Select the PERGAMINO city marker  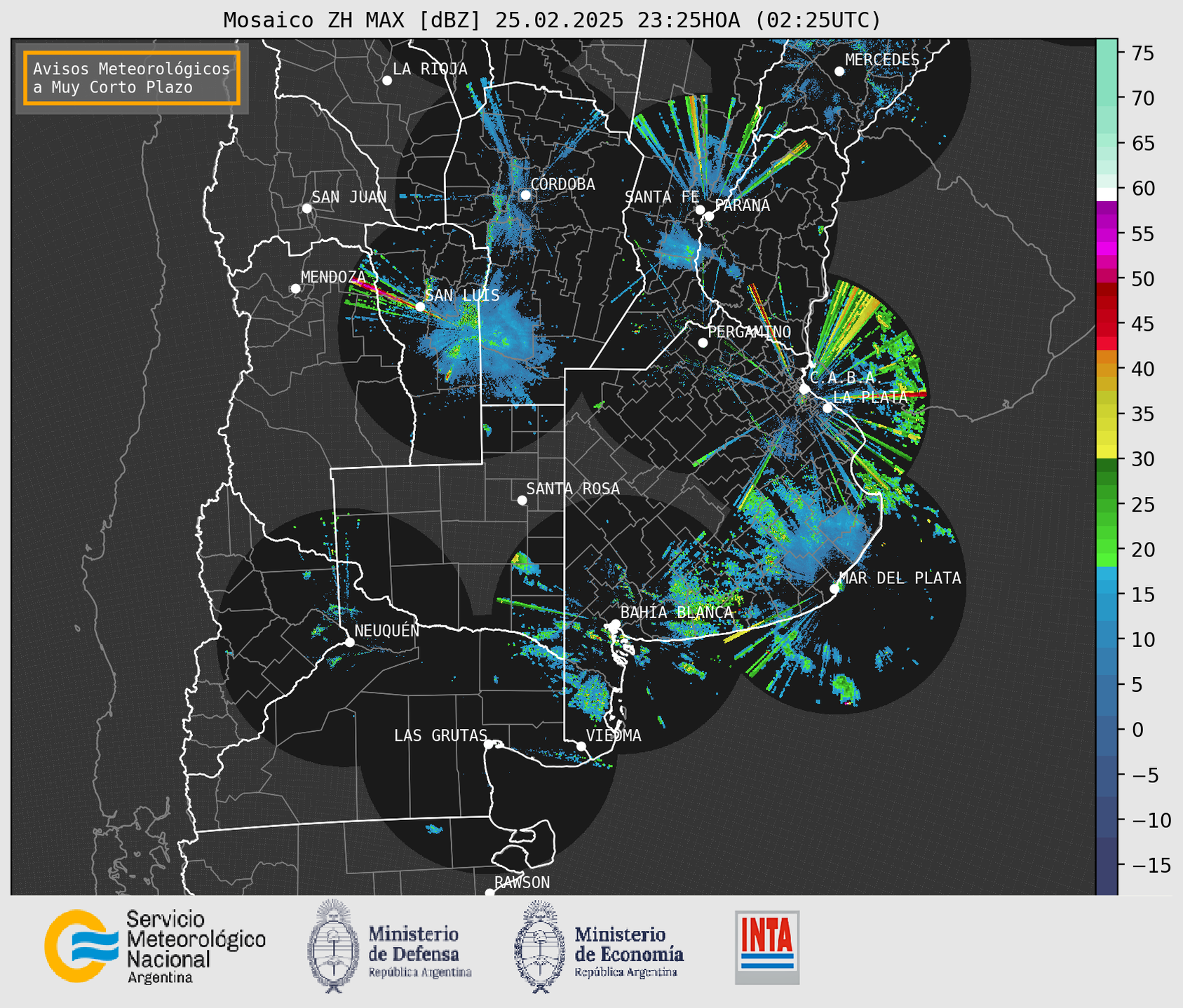[703, 343]
